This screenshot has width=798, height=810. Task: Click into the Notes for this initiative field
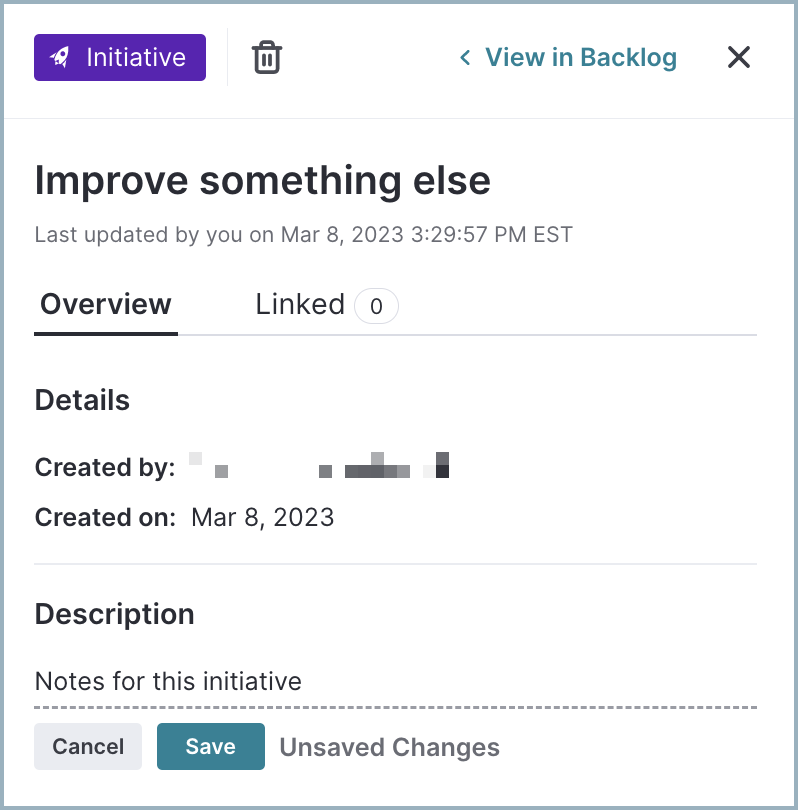(395, 681)
